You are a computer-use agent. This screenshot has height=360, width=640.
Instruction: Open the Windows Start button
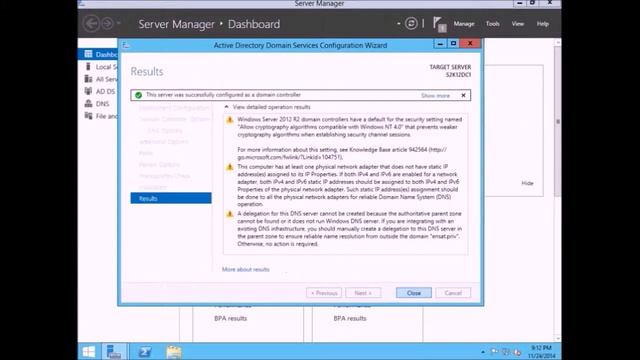89,351
